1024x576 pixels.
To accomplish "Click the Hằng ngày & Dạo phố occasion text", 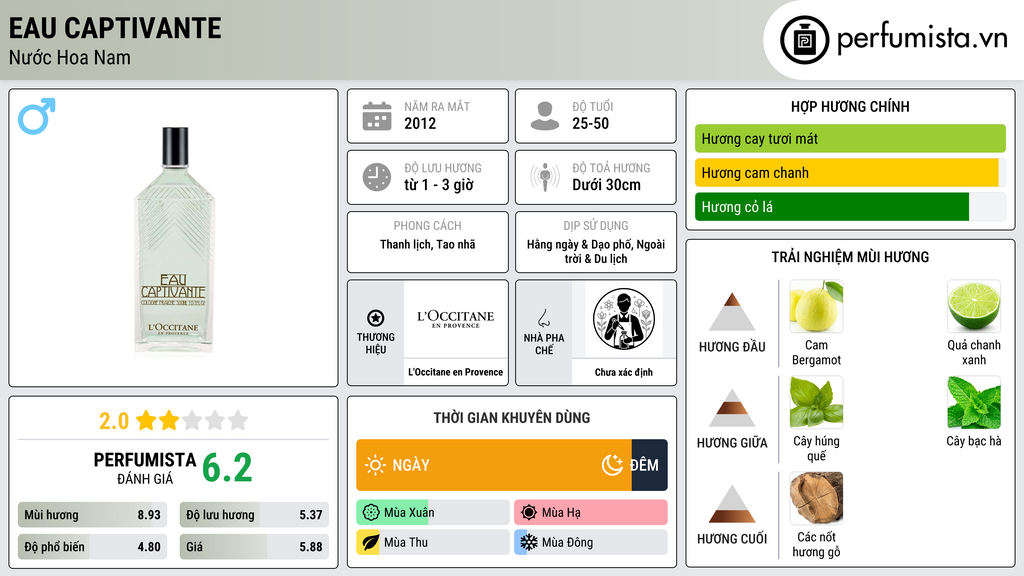I will pos(596,251).
